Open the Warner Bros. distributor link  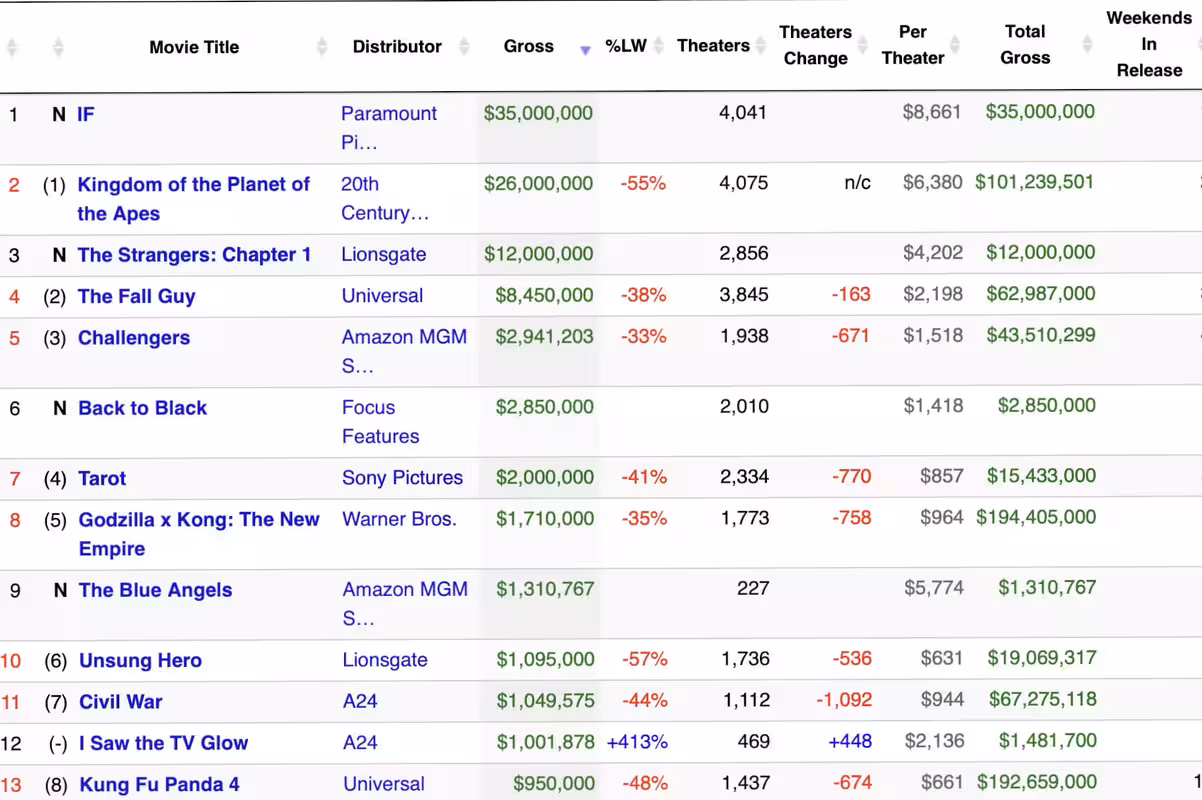(399, 519)
